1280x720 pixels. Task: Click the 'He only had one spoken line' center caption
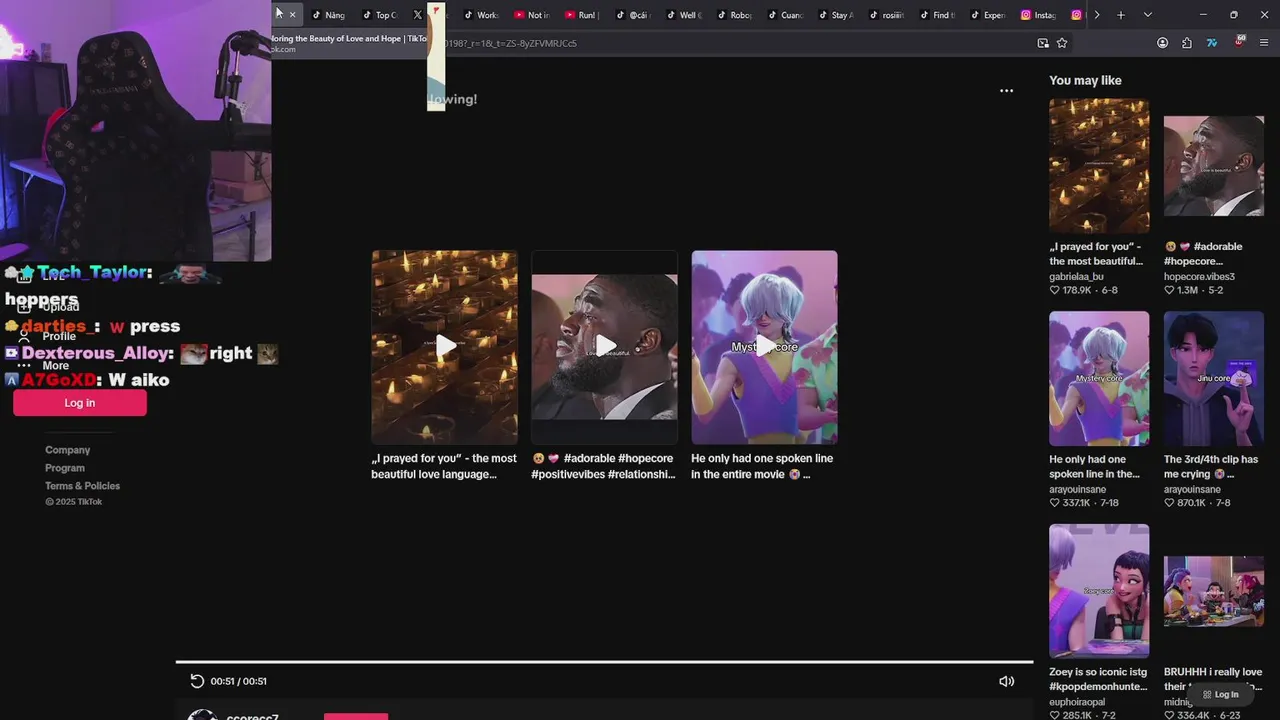tap(762, 466)
